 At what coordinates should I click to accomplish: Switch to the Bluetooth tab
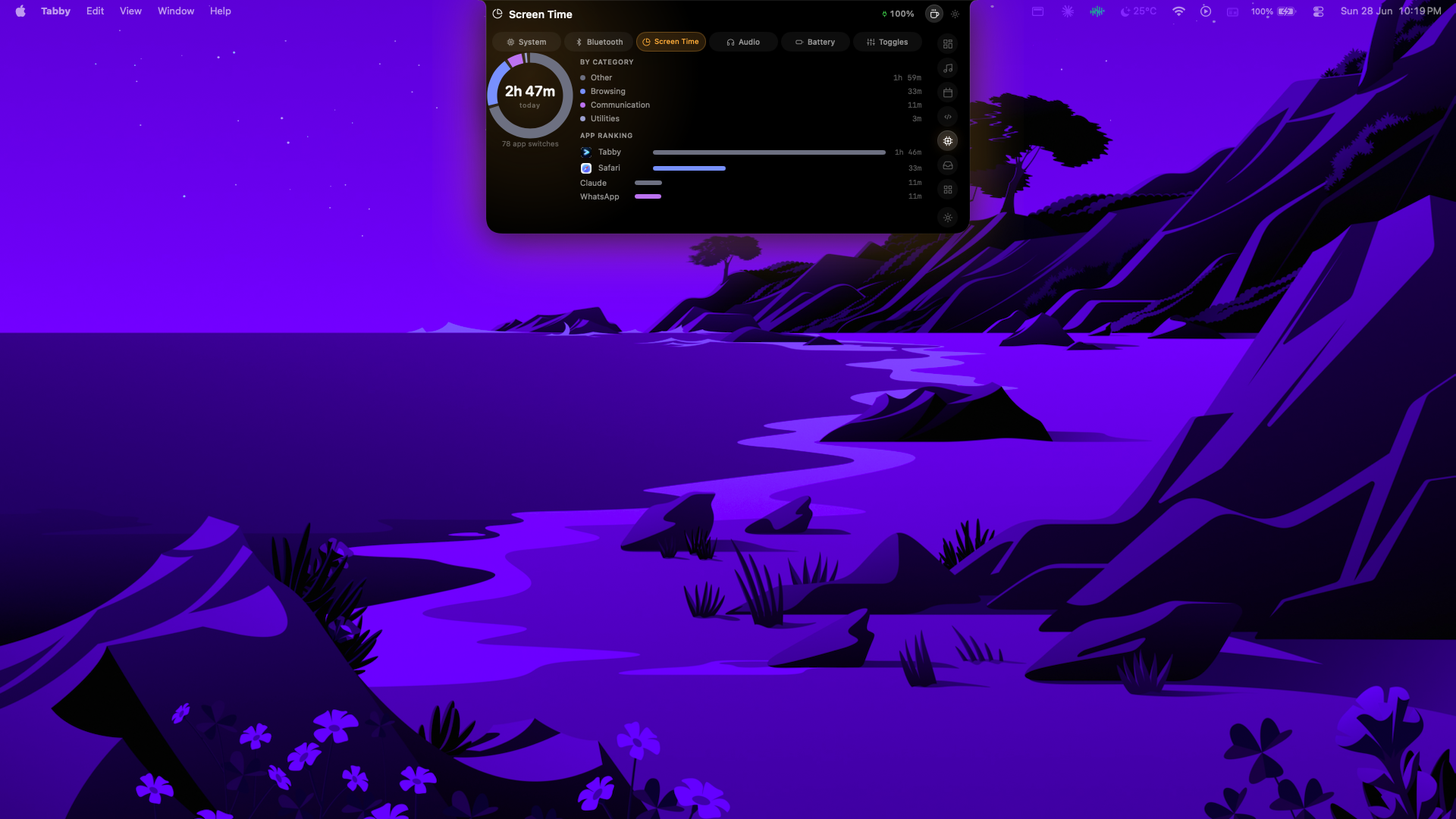[x=598, y=42]
